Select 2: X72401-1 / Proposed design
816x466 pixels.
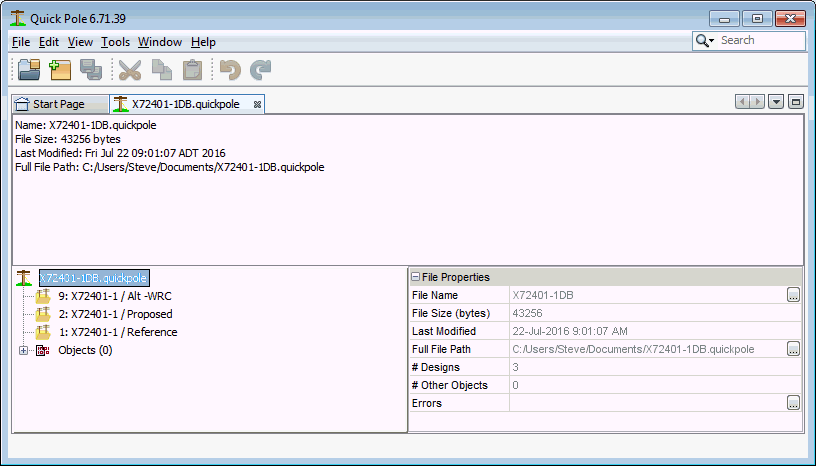point(116,314)
